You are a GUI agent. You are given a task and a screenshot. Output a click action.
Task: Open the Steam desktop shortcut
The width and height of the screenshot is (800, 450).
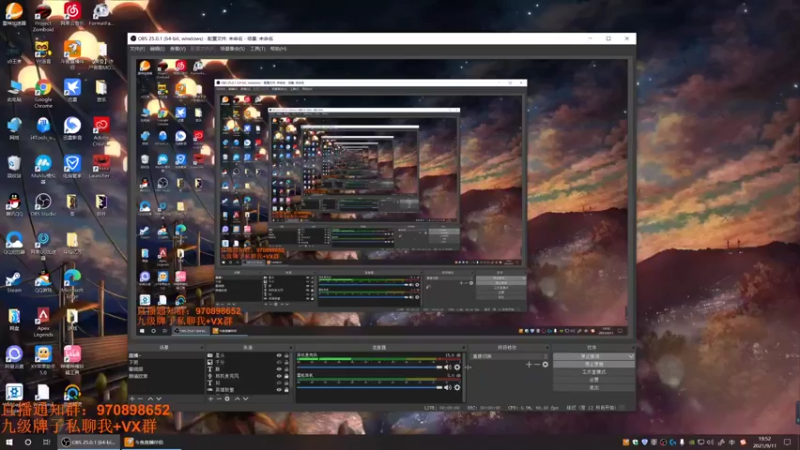coord(14,282)
